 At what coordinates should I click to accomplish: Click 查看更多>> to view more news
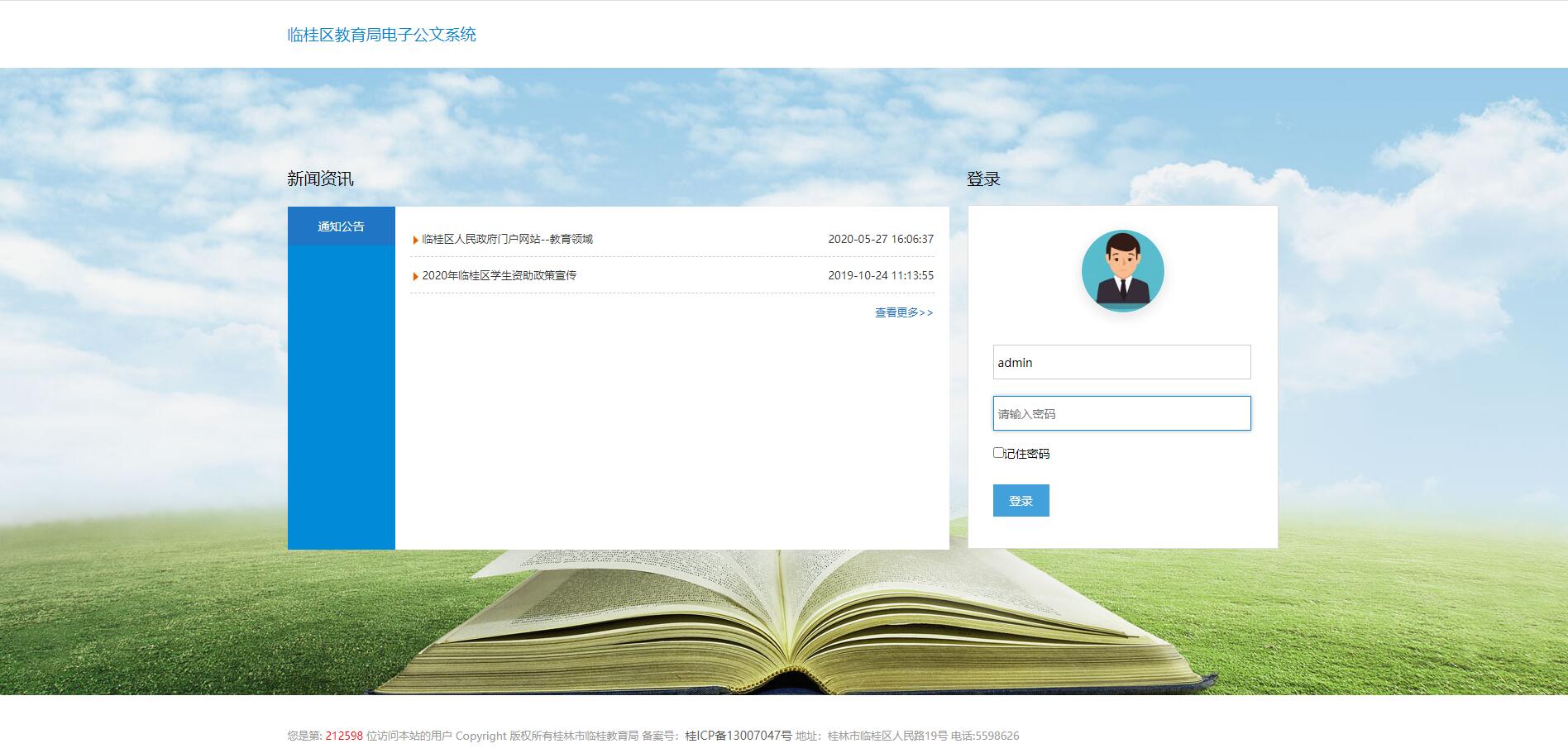(903, 312)
